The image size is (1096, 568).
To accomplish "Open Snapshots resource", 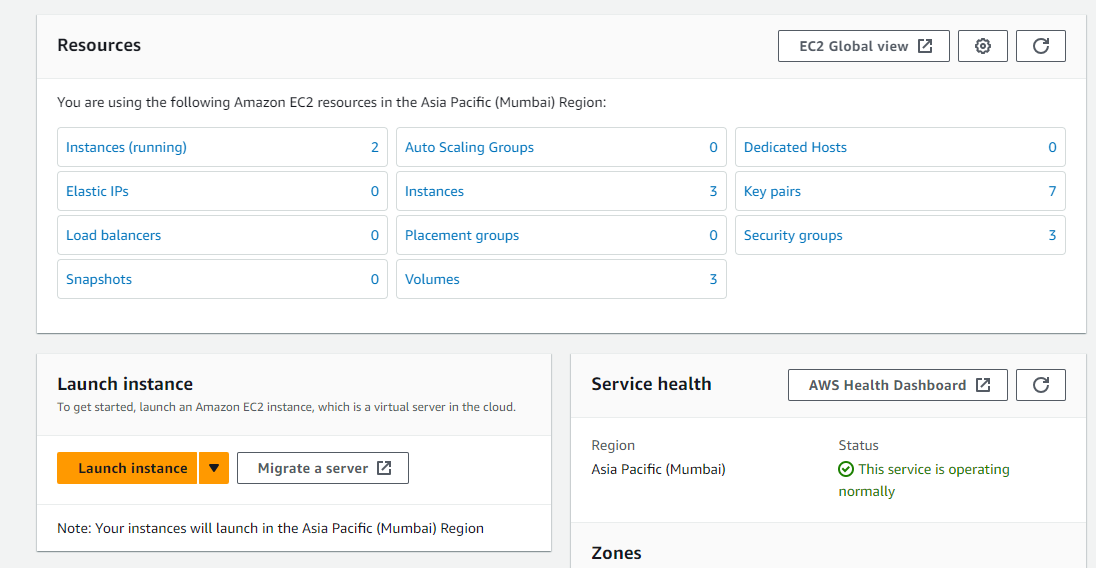I will point(99,279).
